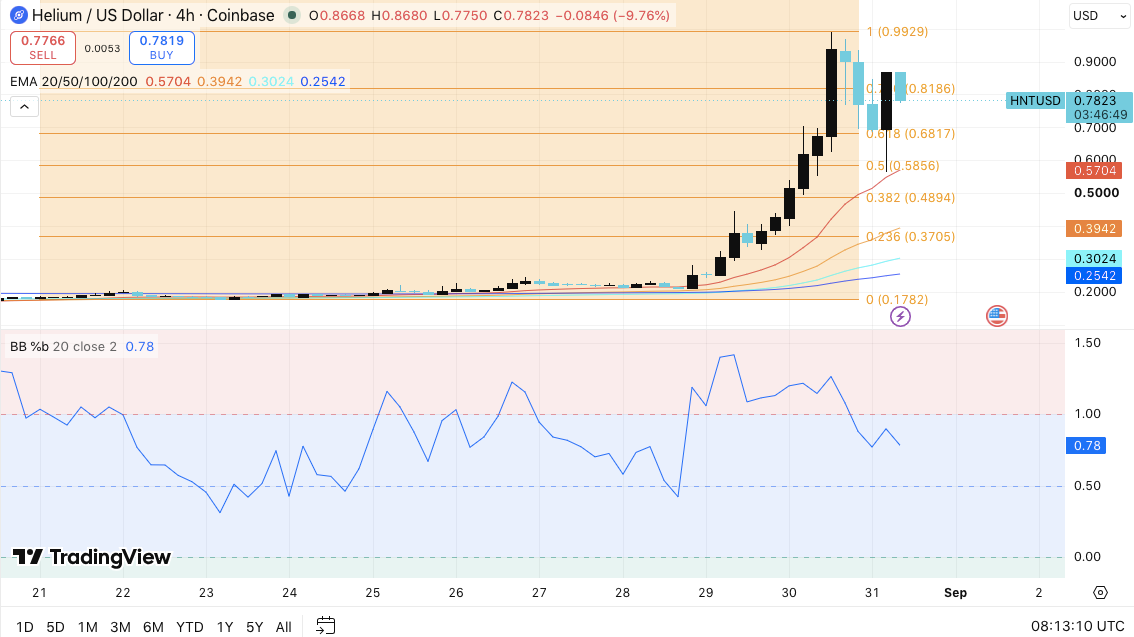Click the 0.236 (0.3705) Fibonacci label
The width and height of the screenshot is (1134, 637).
tap(911, 236)
